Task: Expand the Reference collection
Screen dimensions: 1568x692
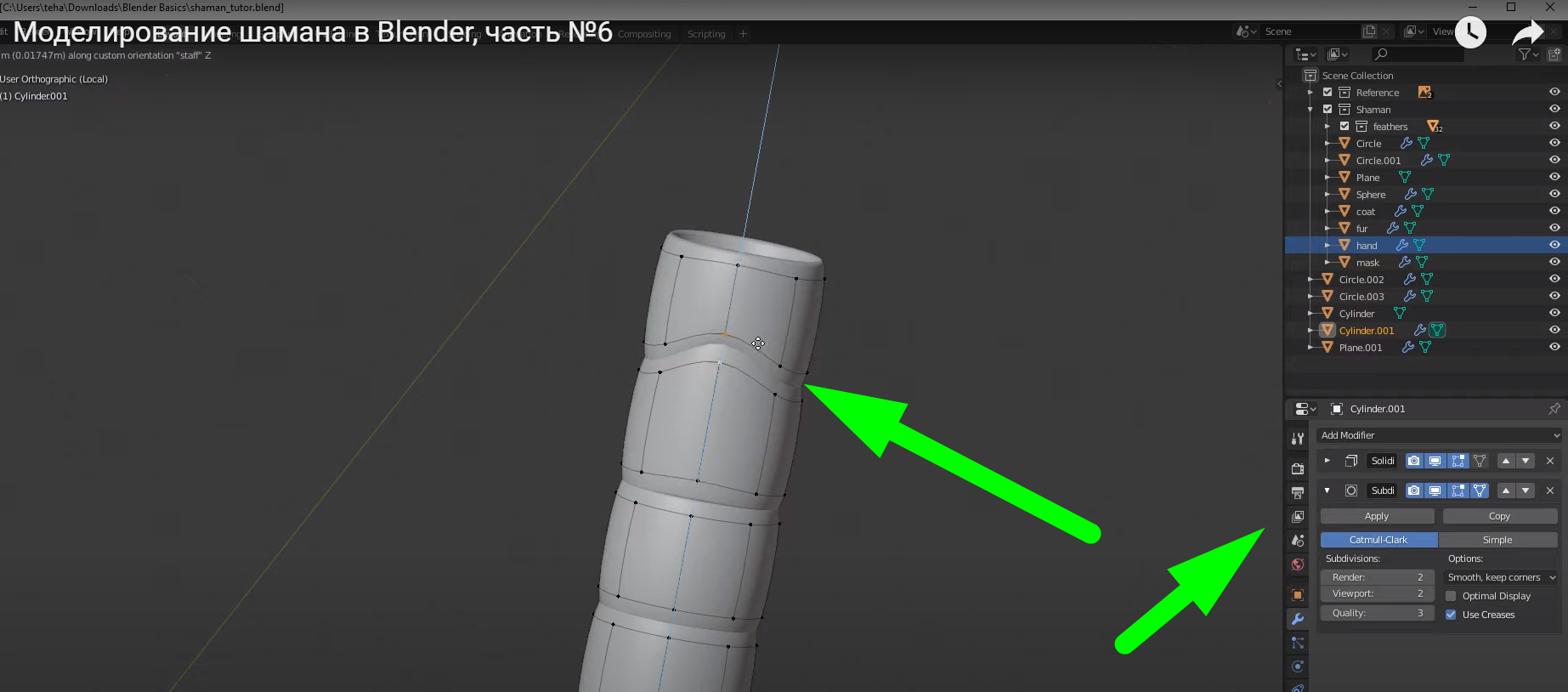Action: pos(1310,92)
